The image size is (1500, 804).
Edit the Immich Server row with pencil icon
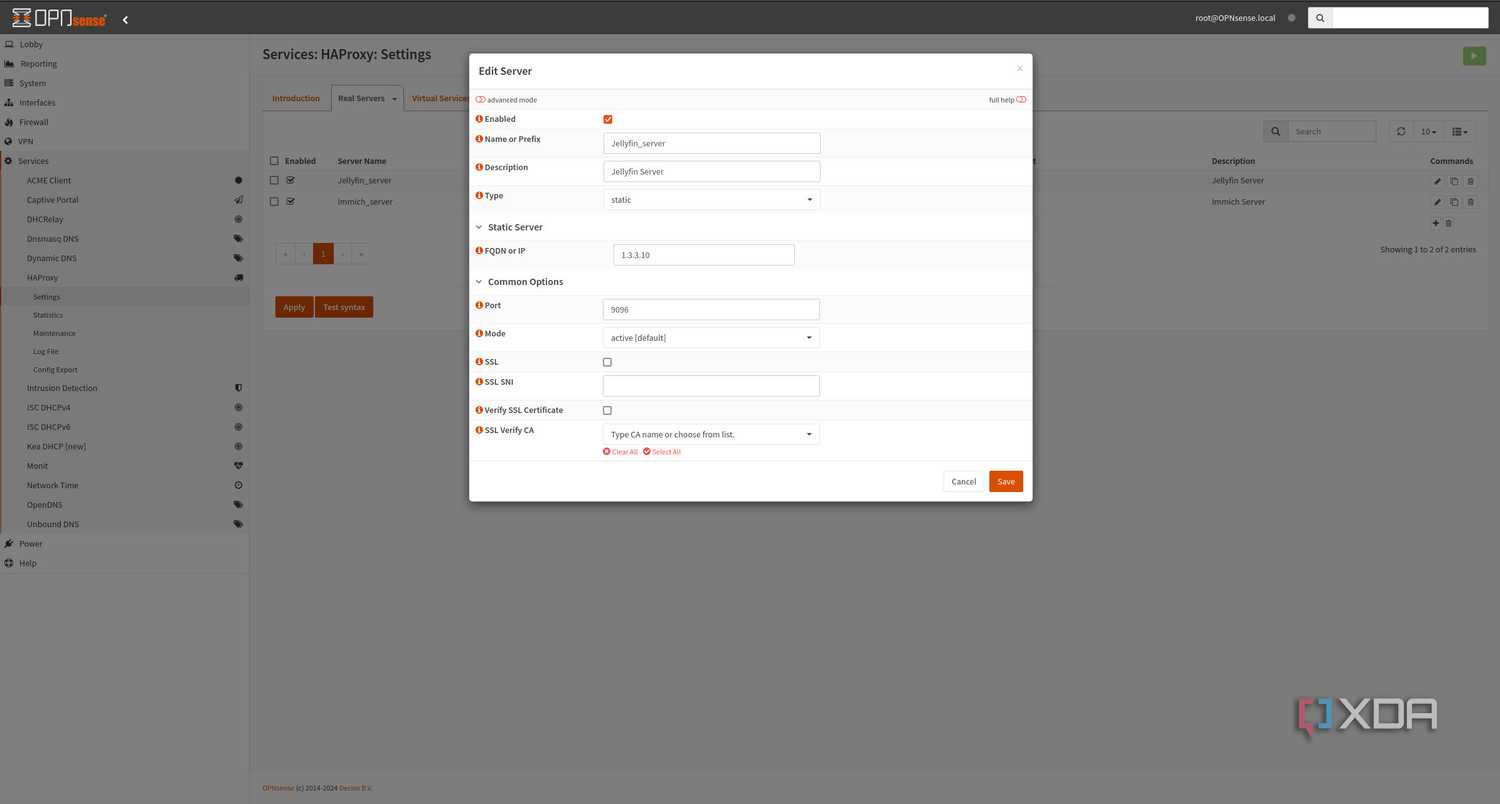click(x=1437, y=202)
